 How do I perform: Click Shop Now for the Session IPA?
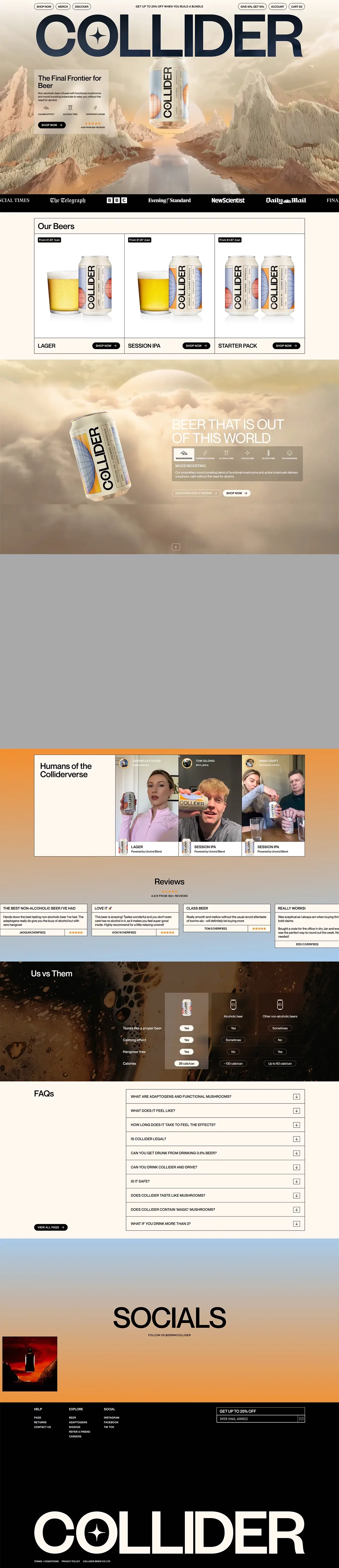tap(196, 346)
